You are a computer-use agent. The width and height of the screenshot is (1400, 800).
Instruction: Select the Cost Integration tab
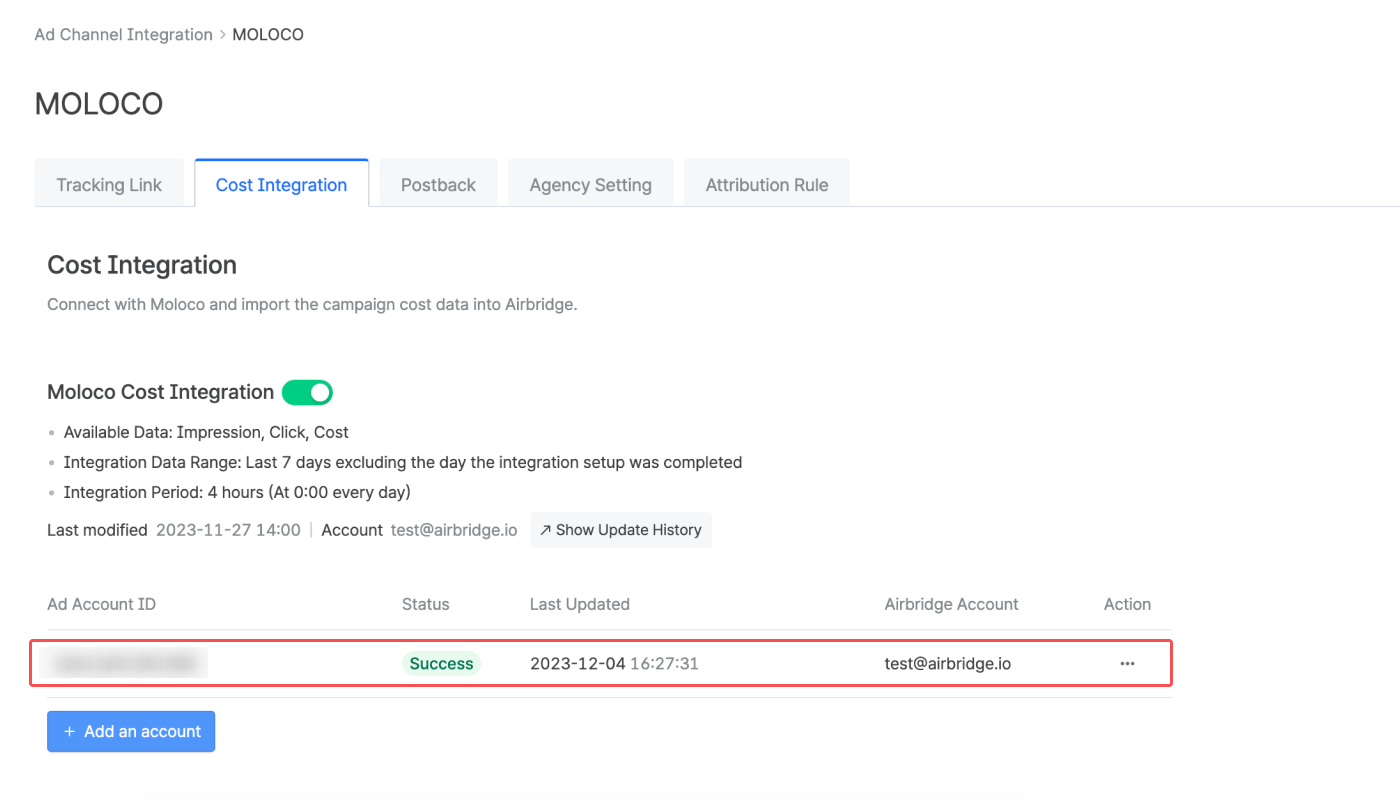click(282, 185)
